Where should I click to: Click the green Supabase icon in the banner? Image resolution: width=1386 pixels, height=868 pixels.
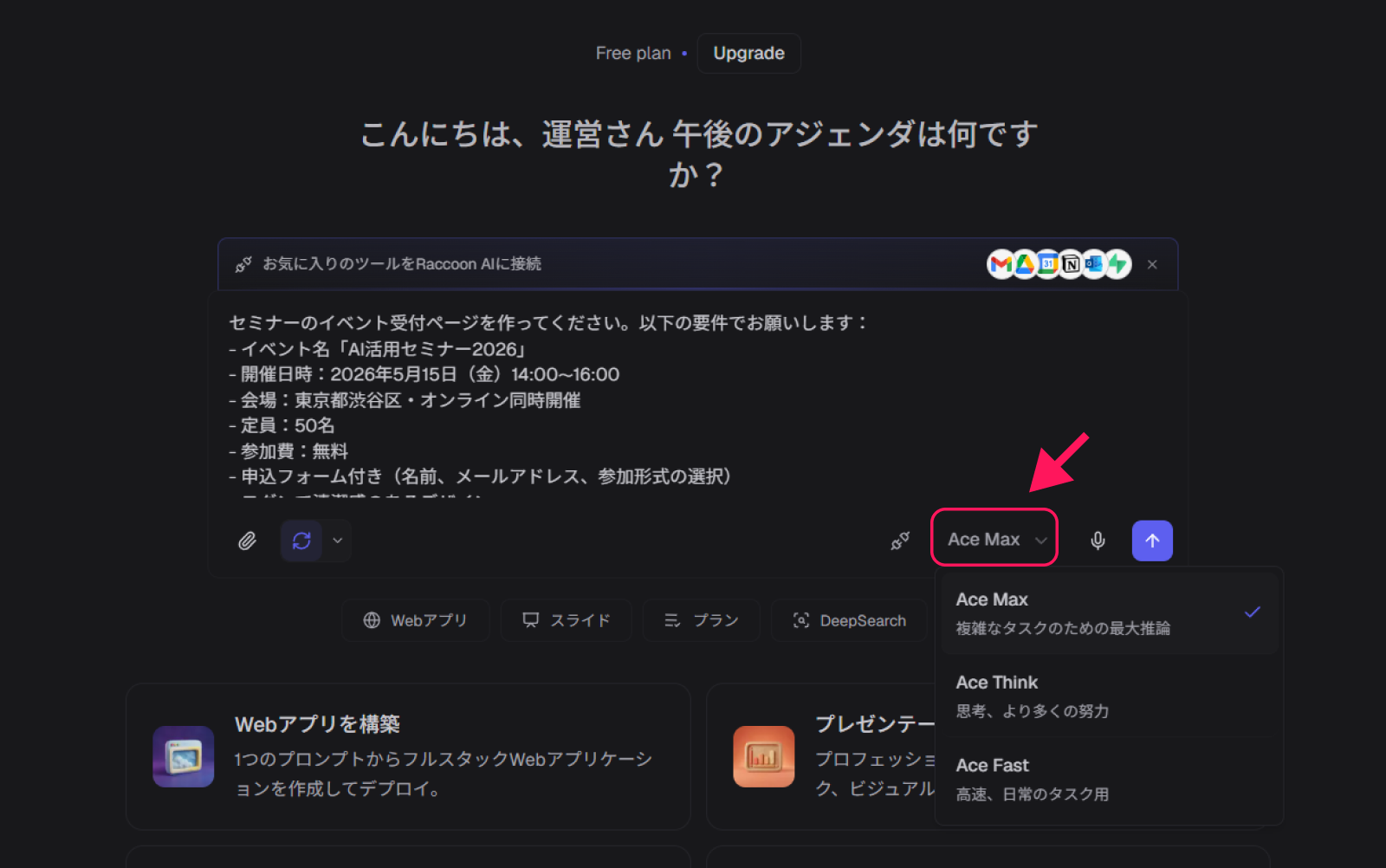(1118, 264)
